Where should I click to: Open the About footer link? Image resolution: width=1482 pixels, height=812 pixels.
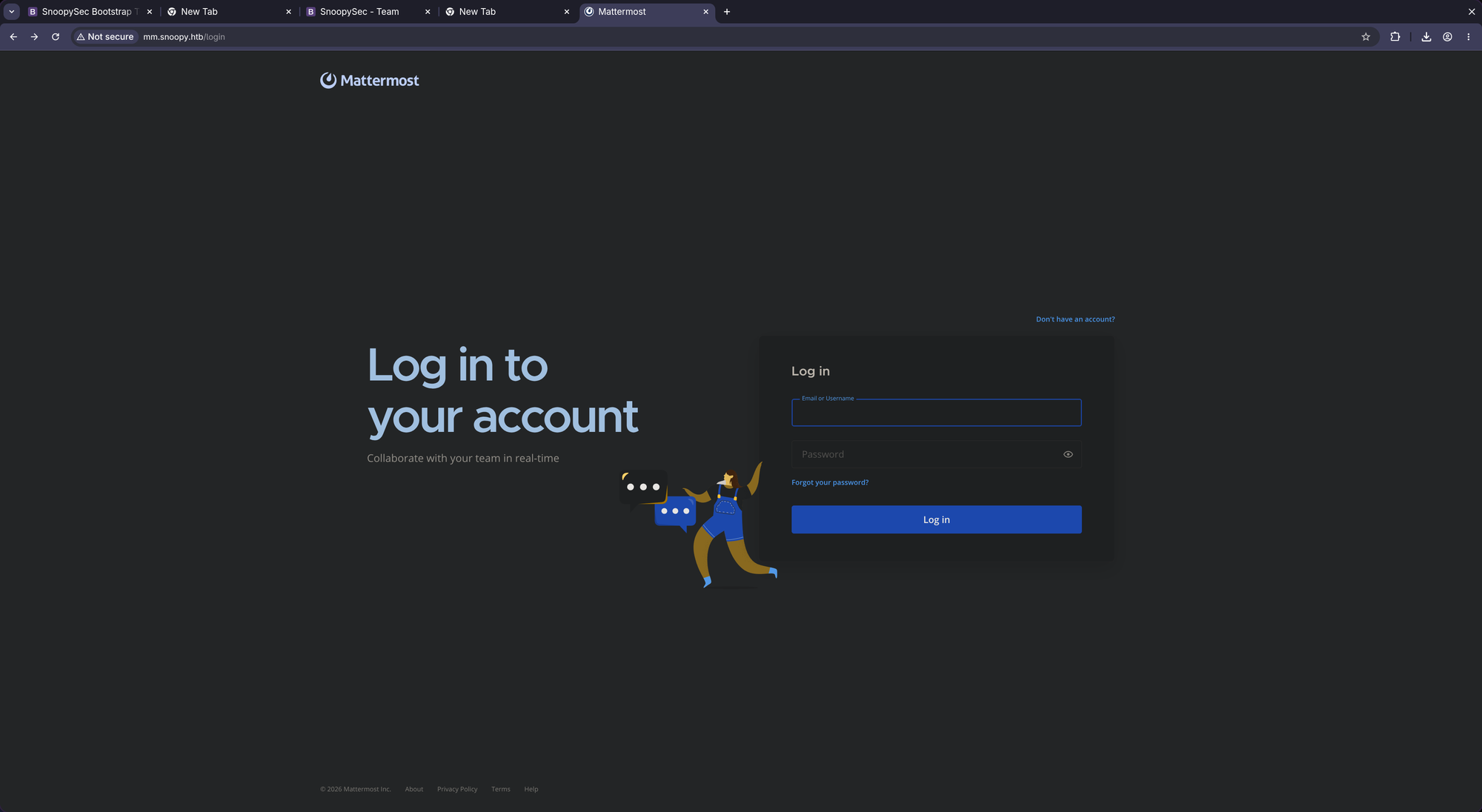(414, 789)
